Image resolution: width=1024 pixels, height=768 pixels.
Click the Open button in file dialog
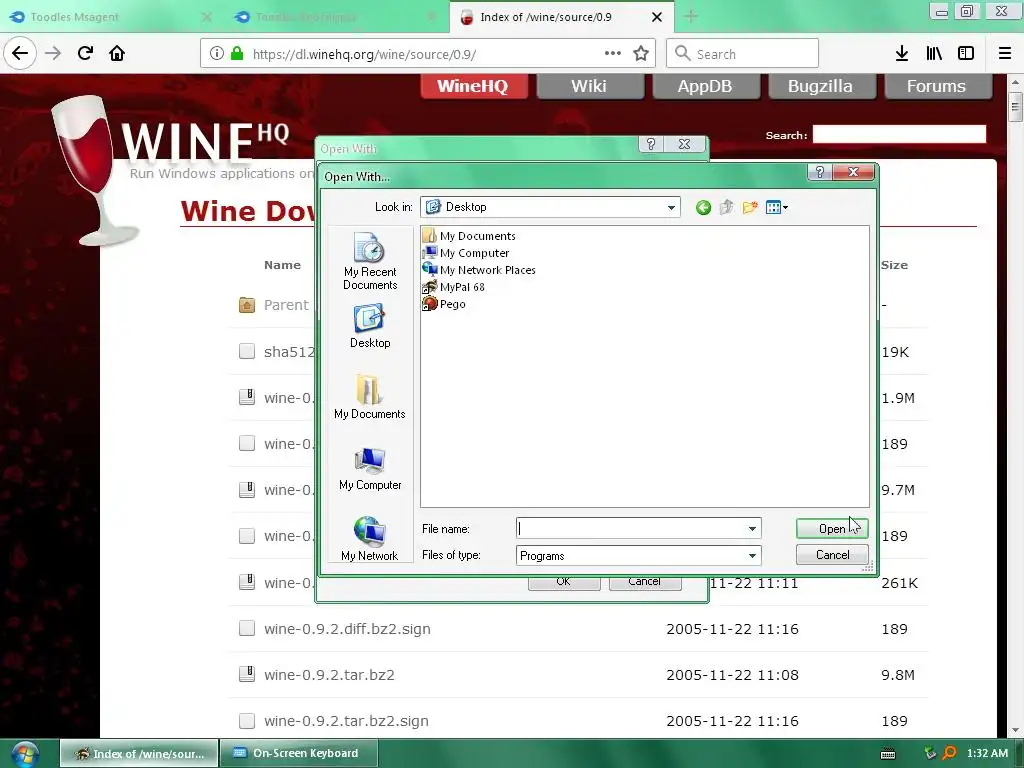point(832,528)
